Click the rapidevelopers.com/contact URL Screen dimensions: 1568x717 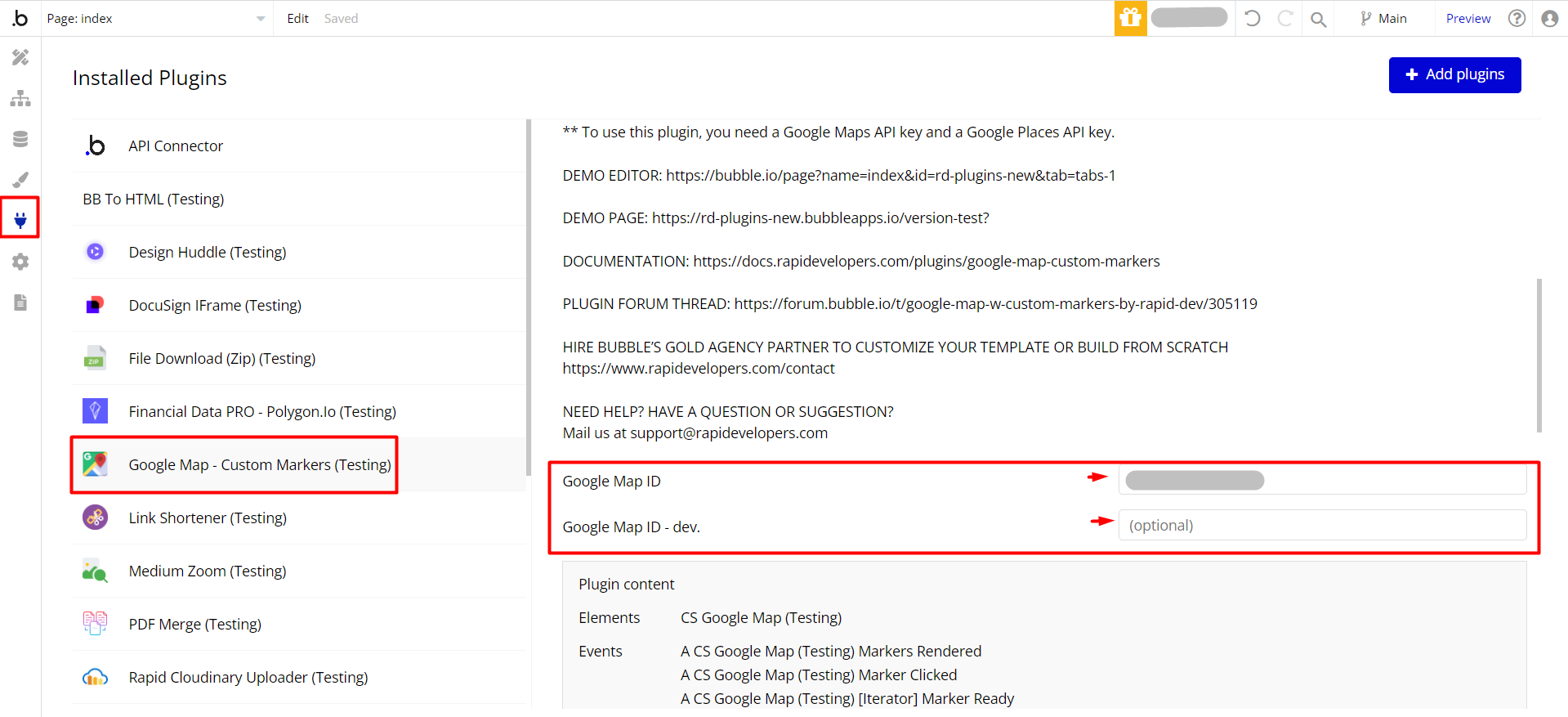699,368
